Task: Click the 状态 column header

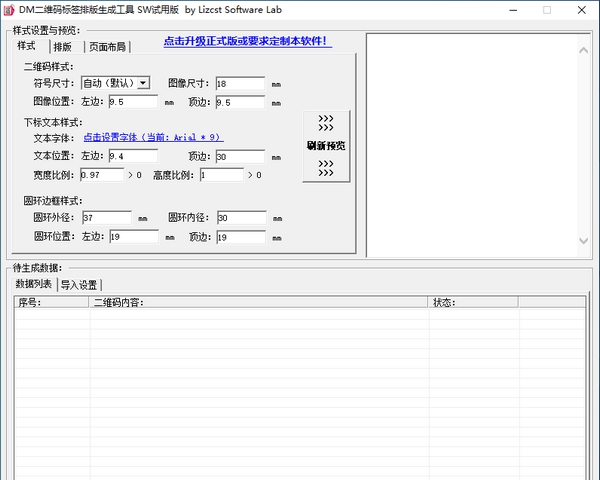Action: pyautogui.click(x=473, y=302)
